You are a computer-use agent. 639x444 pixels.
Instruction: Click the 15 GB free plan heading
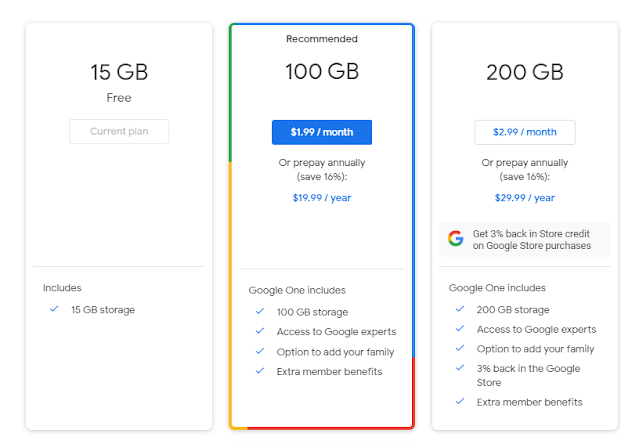click(x=119, y=72)
